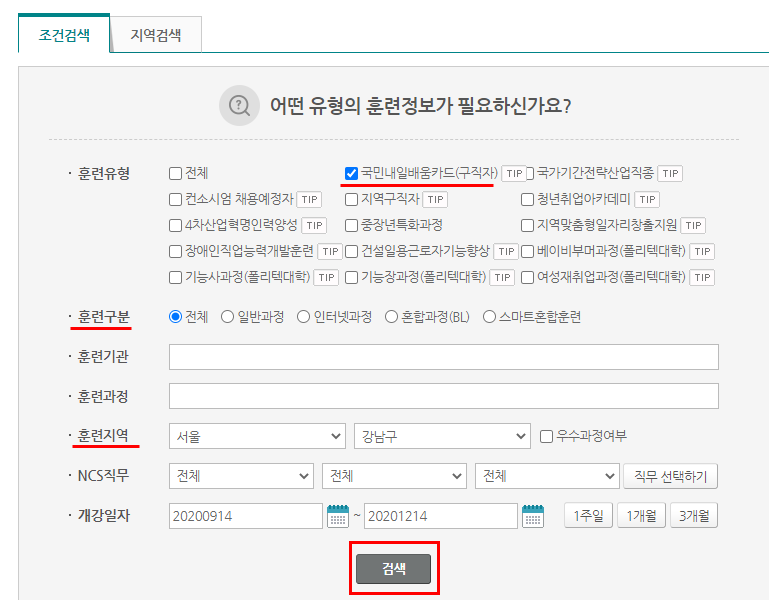Check 기능사과정(폴리텍대학) checkbox
Viewport: 769px width, 600px height.
(x=175, y=277)
